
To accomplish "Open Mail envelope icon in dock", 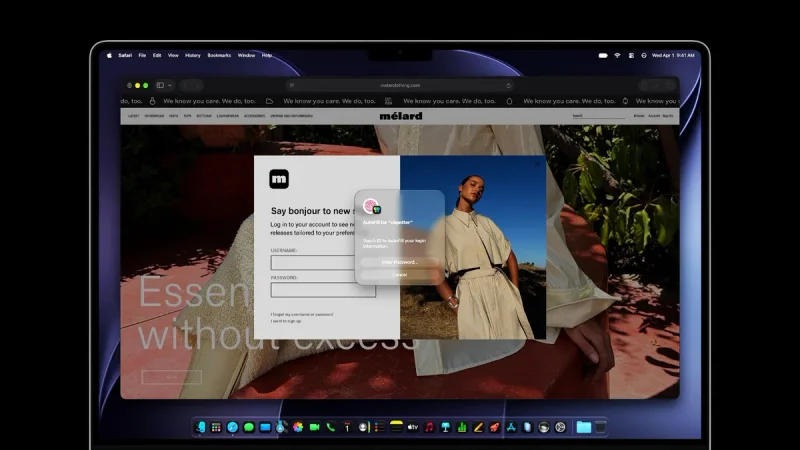I will (265, 427).
